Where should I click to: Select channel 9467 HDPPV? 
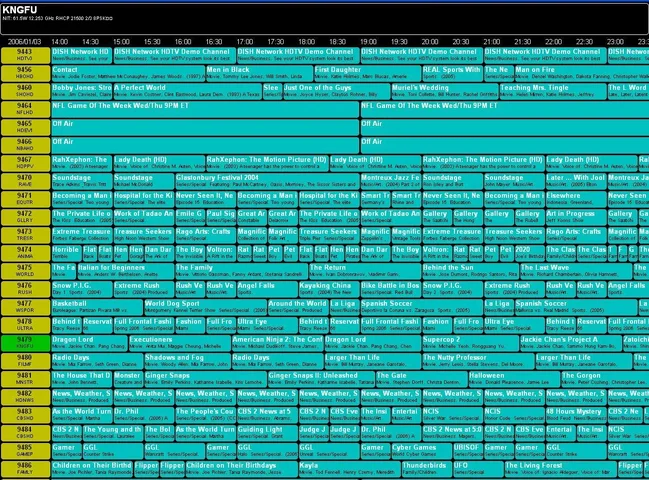25,163
